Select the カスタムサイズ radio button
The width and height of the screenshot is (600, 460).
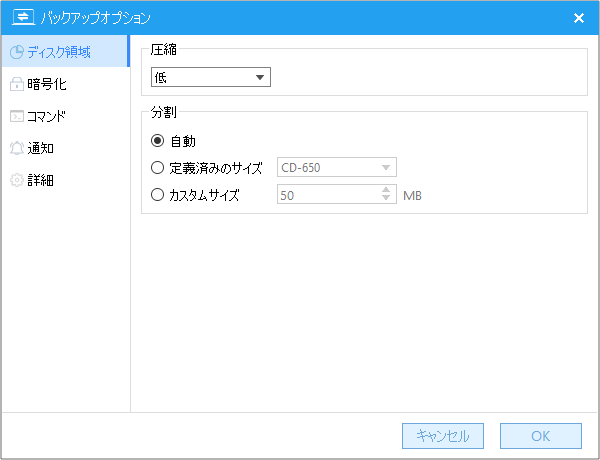coord(157,195)
